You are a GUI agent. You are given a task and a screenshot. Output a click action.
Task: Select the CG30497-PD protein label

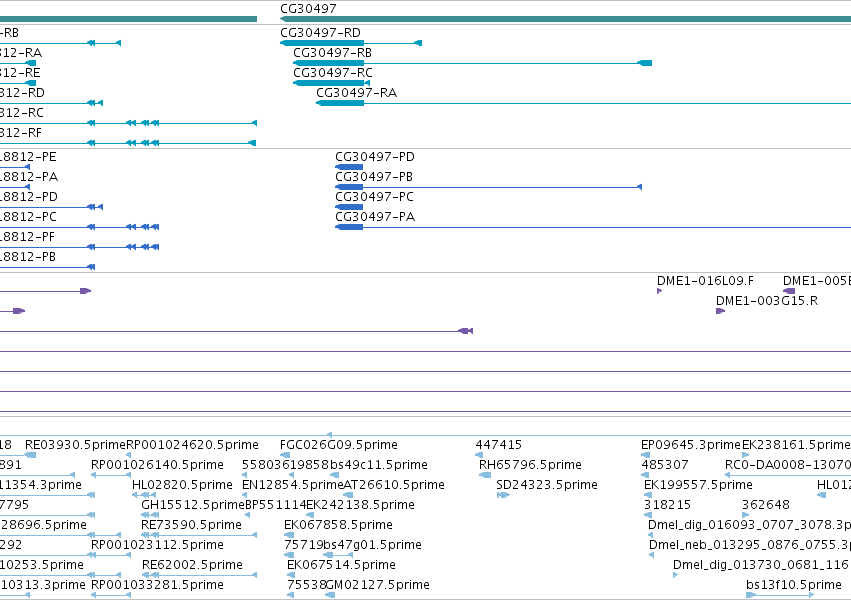[375, 157]
